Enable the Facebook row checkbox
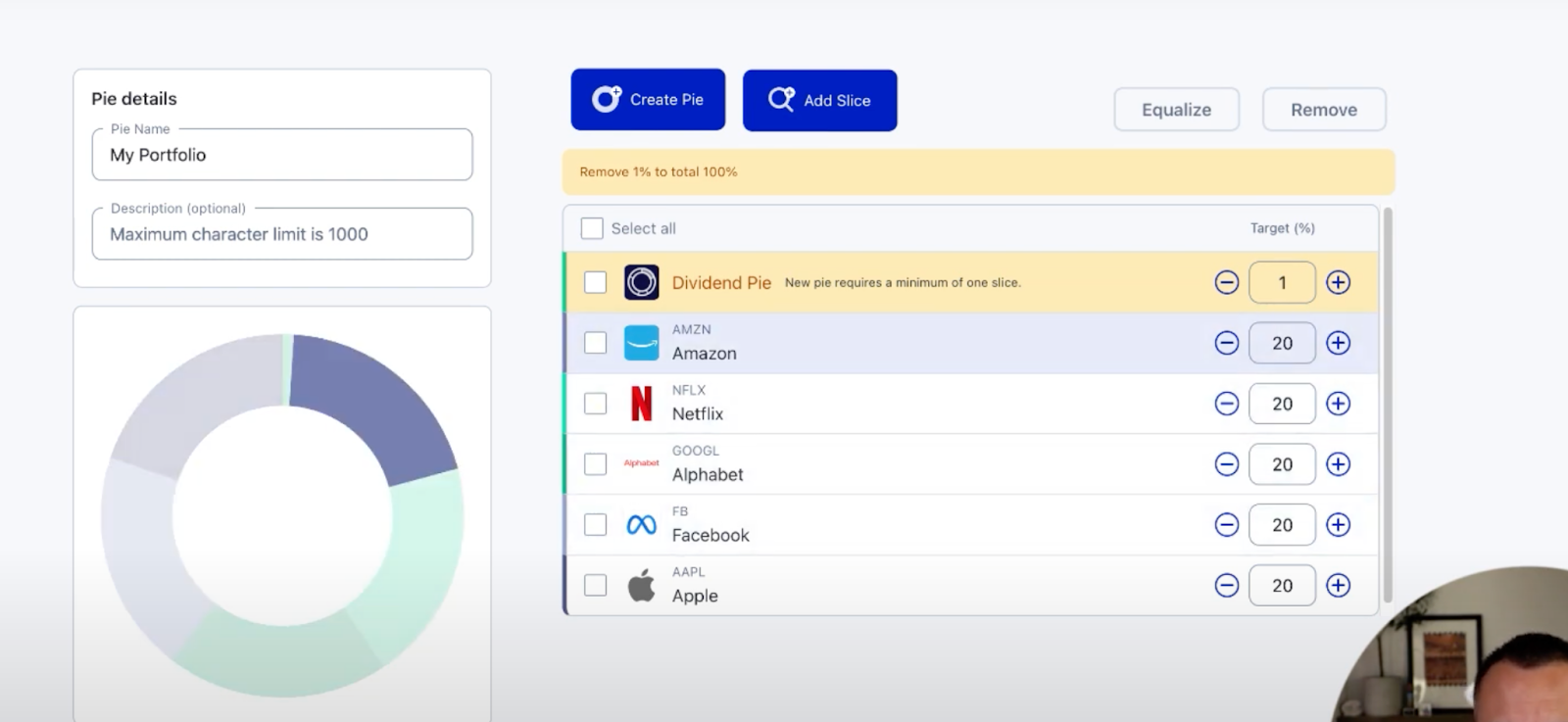 tap(595, 525)
